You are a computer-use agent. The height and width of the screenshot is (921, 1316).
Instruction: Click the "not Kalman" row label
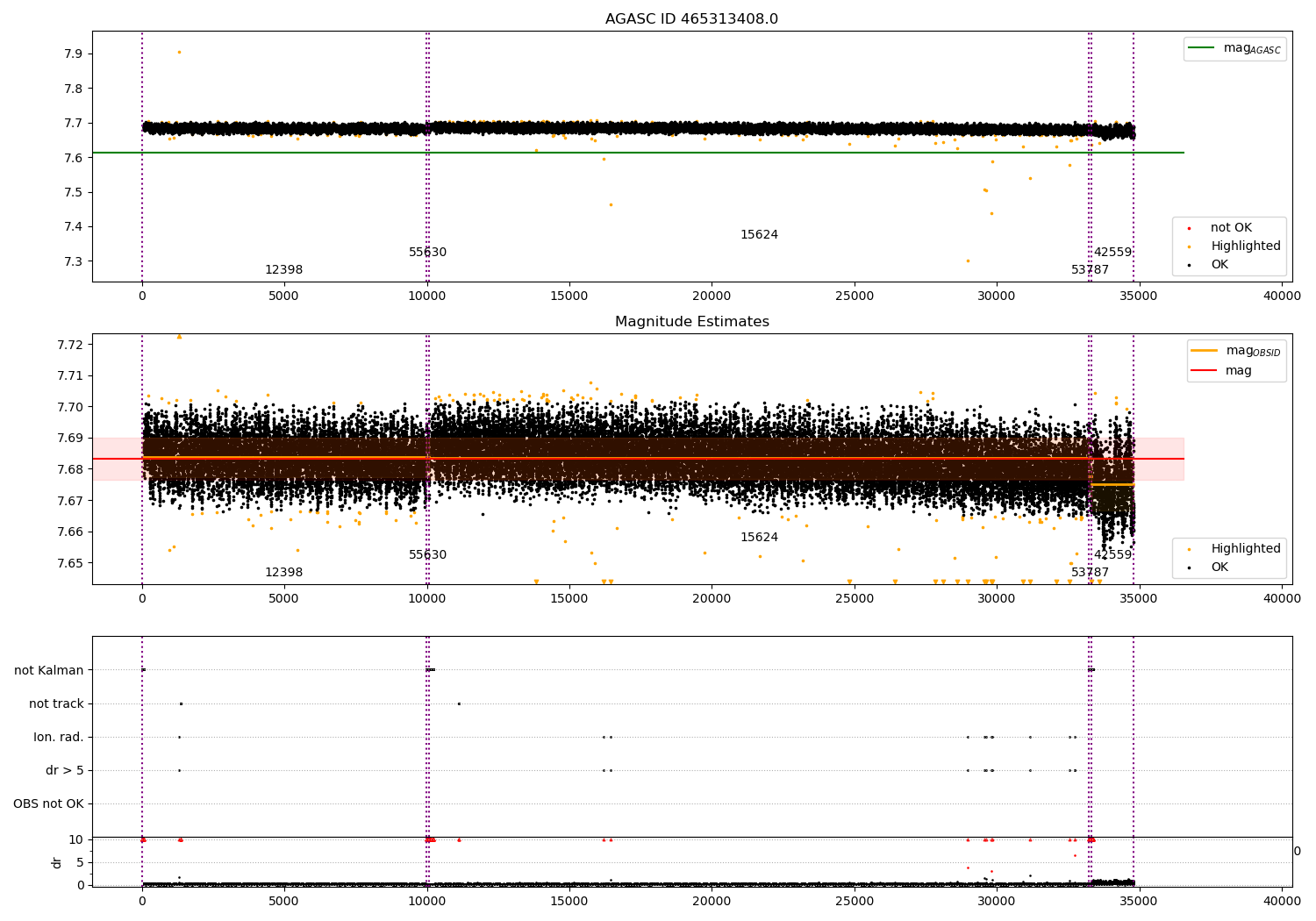[49, 671]
